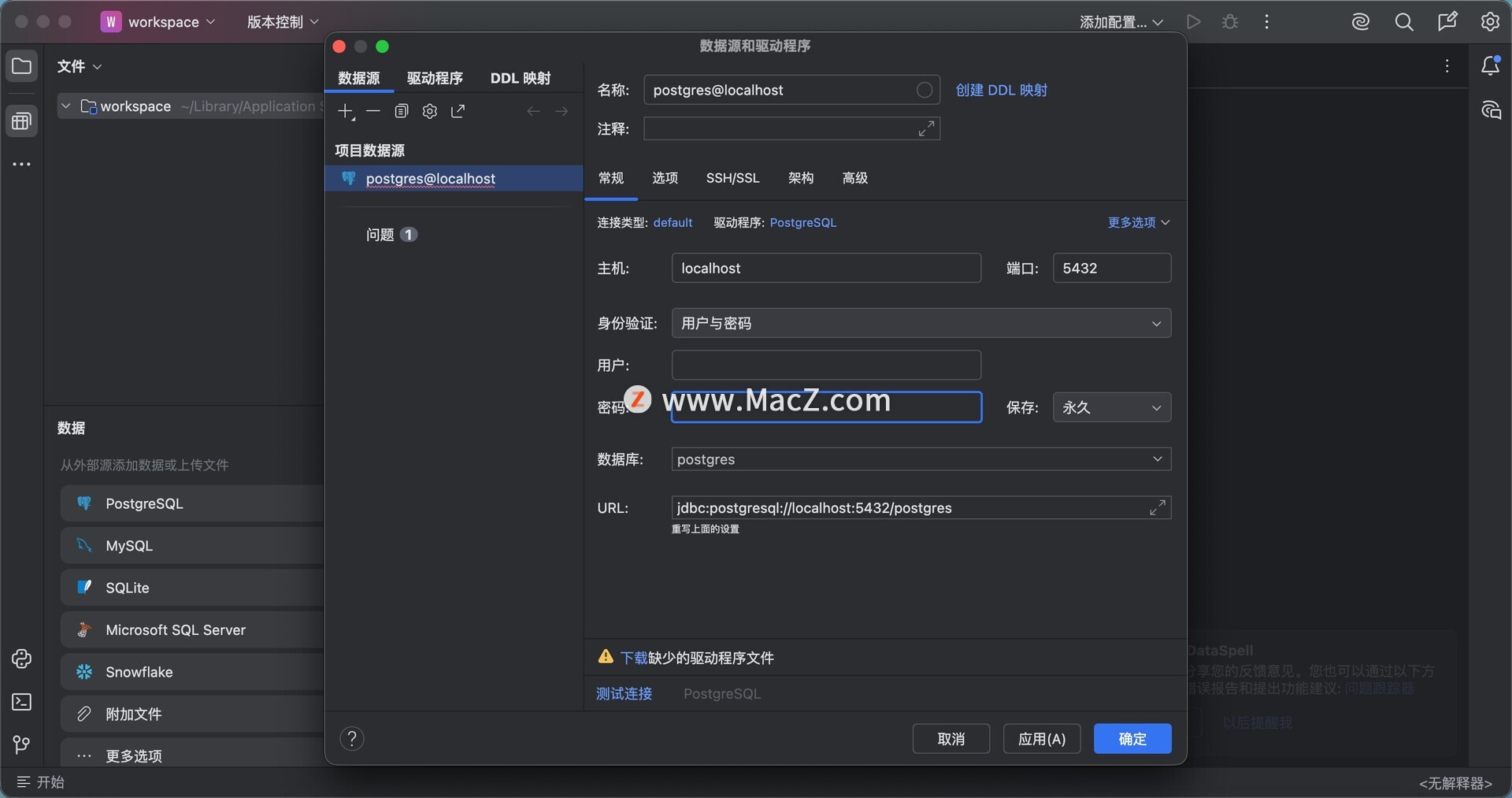This screenshot has width=1512, height=798.
Task: Click the 测试连接 link
Action: point(624,694)
